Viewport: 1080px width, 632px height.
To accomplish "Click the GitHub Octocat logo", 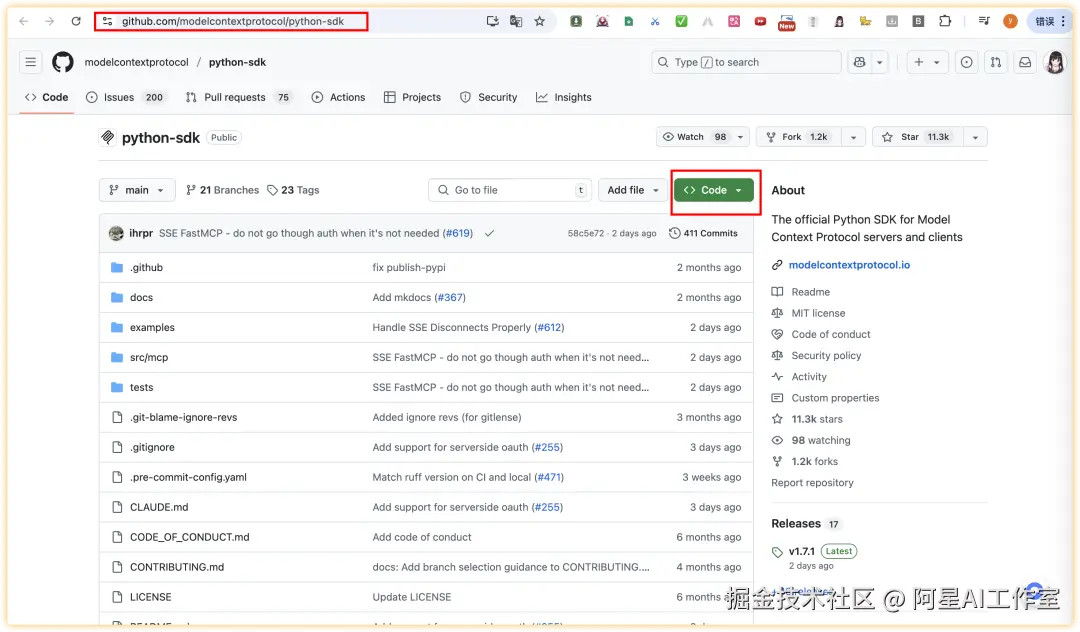I will 63,62.
